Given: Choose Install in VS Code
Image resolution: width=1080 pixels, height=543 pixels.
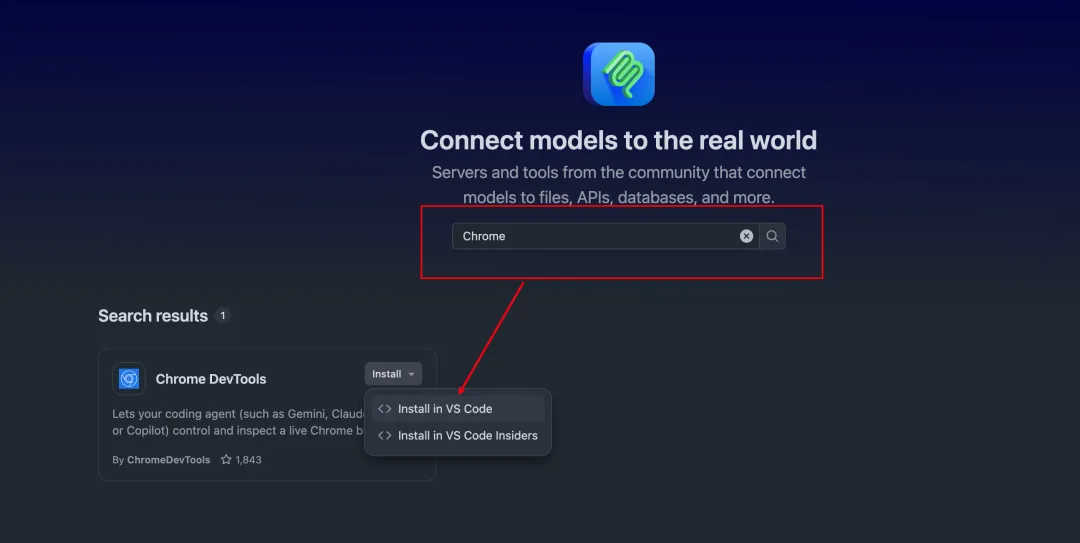Looking at the screenshot, I should 458,409.
